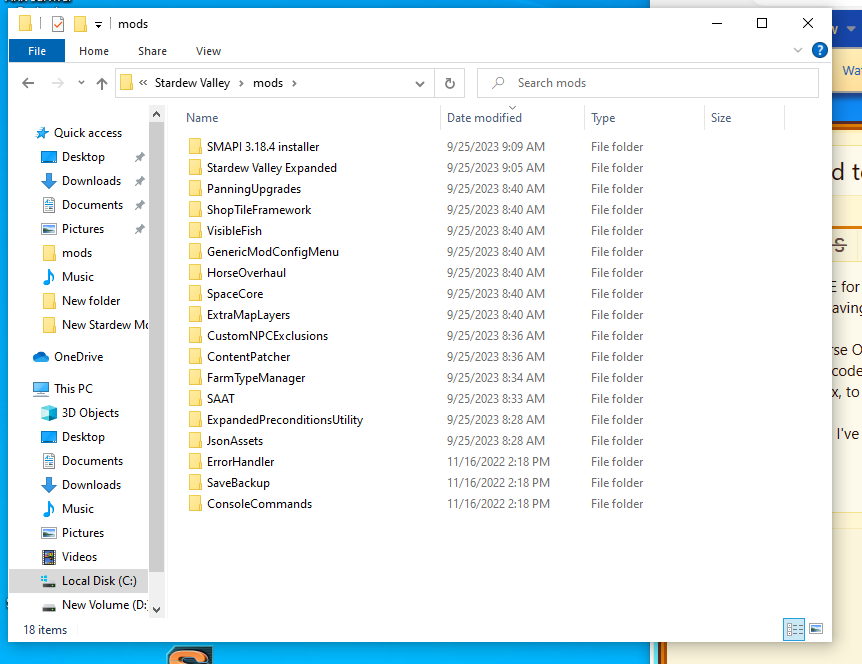
Task: Open Quick access in the navigation pane
Action: [88, 133]
